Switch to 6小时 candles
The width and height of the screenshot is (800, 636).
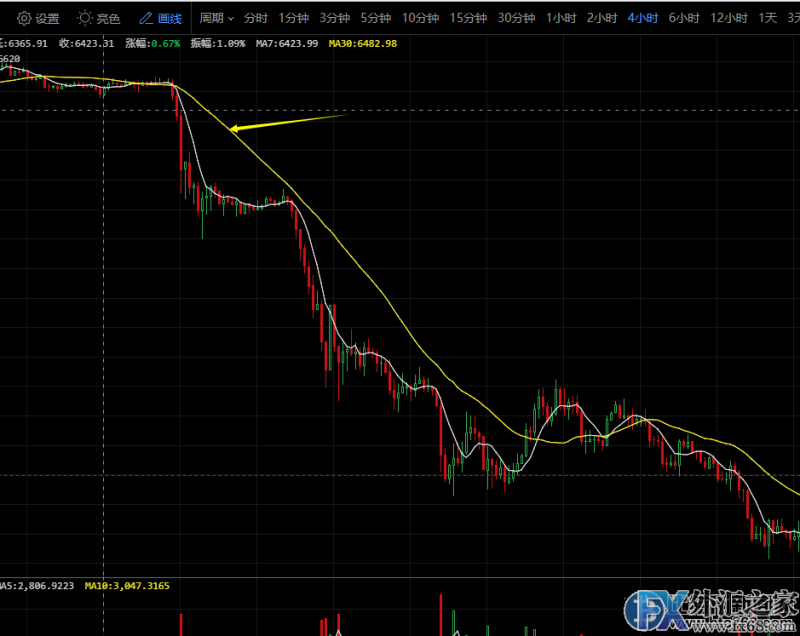[683, 18]
